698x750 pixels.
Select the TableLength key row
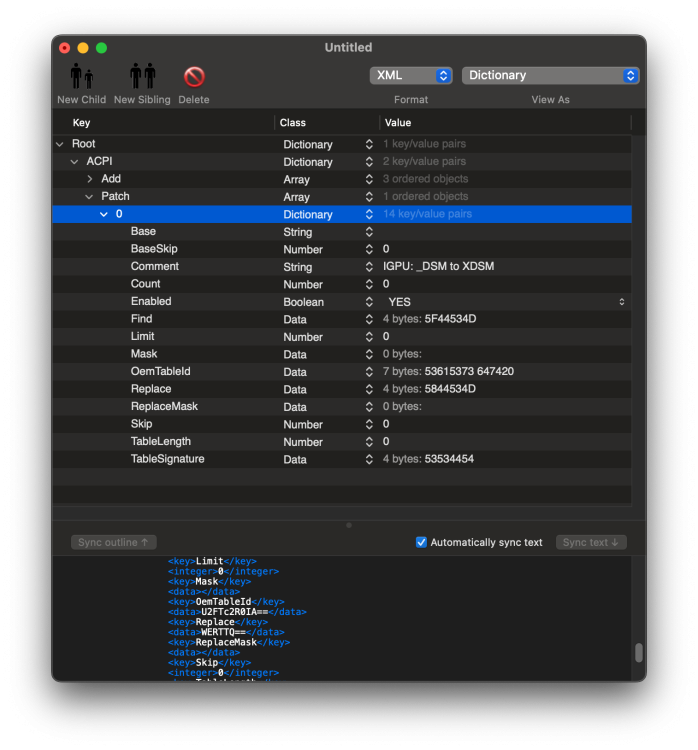click(342, 441)
